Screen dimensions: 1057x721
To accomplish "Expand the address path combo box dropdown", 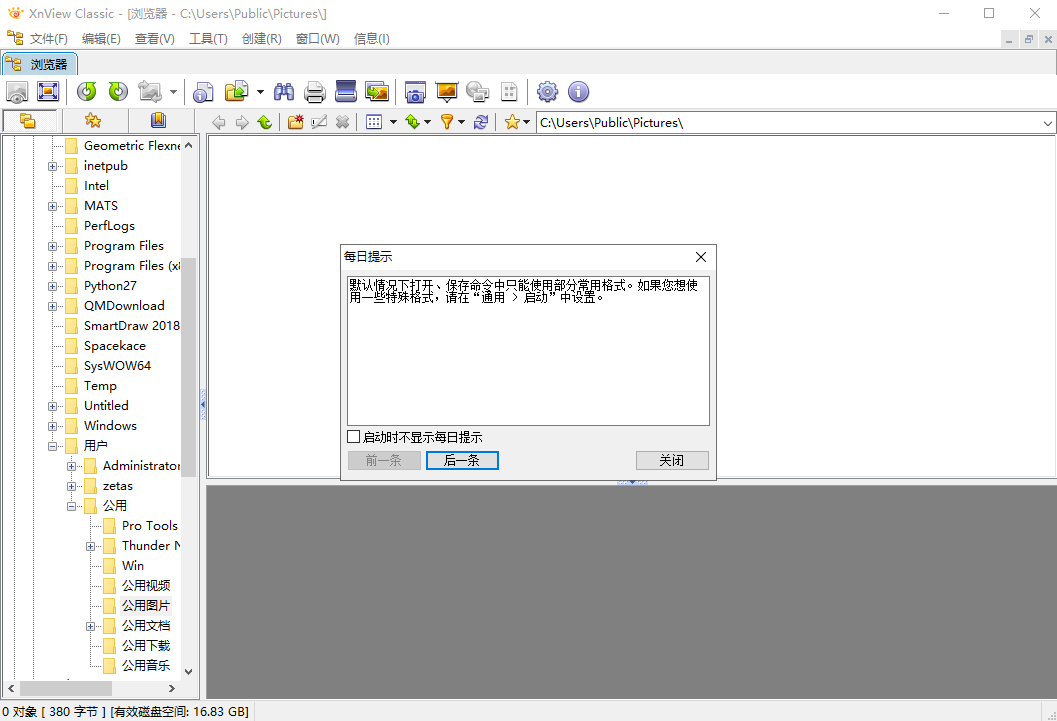I will click(1047, 123).
